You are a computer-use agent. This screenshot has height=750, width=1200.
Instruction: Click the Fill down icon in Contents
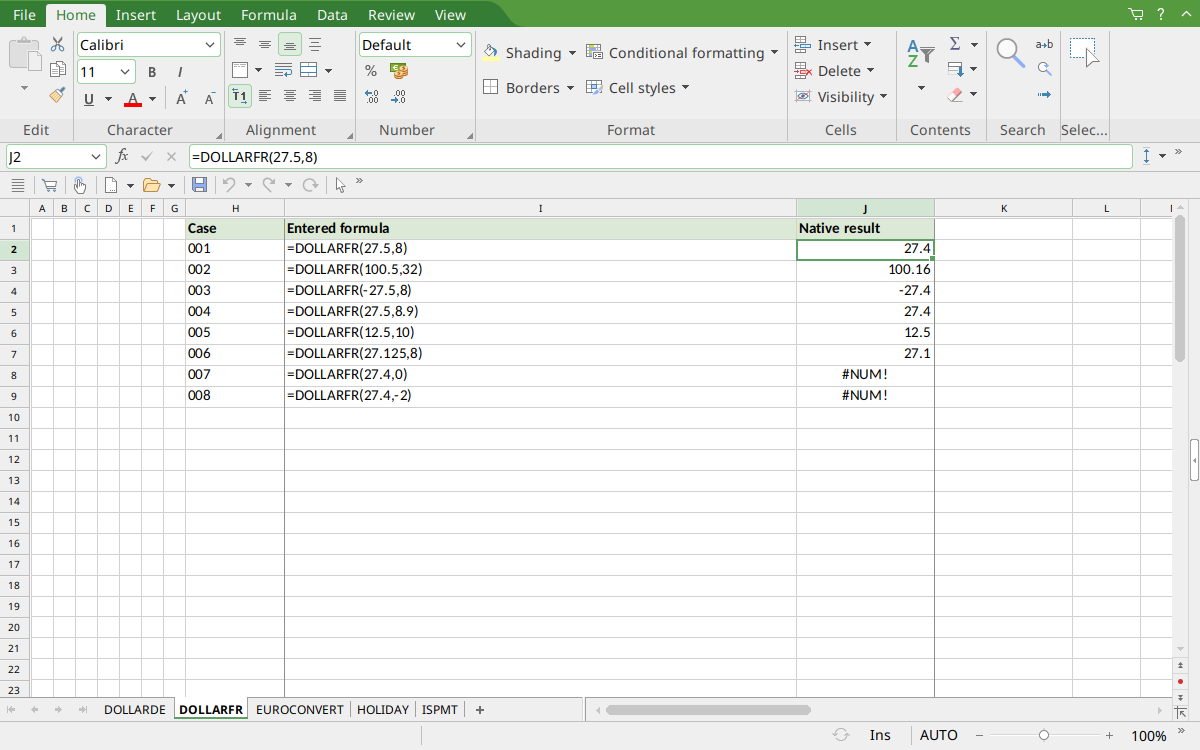tap(955, 70)
